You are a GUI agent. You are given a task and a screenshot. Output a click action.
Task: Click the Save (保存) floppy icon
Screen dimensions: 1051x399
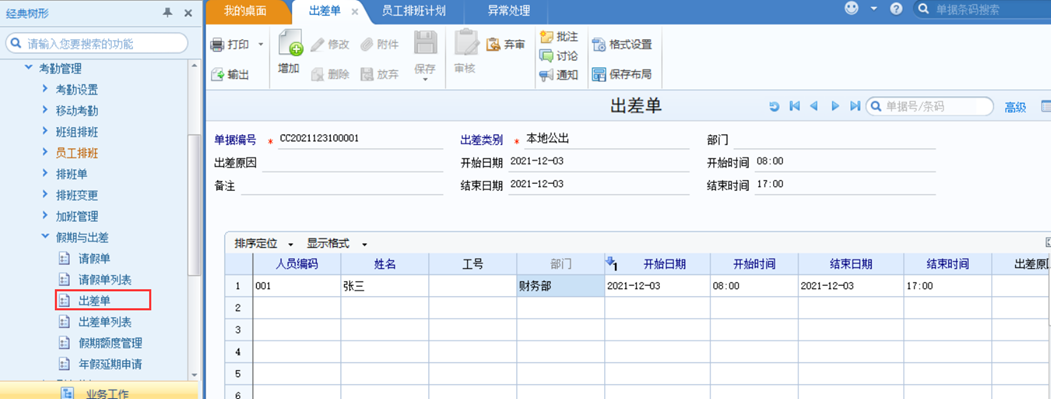coord(425,43)
